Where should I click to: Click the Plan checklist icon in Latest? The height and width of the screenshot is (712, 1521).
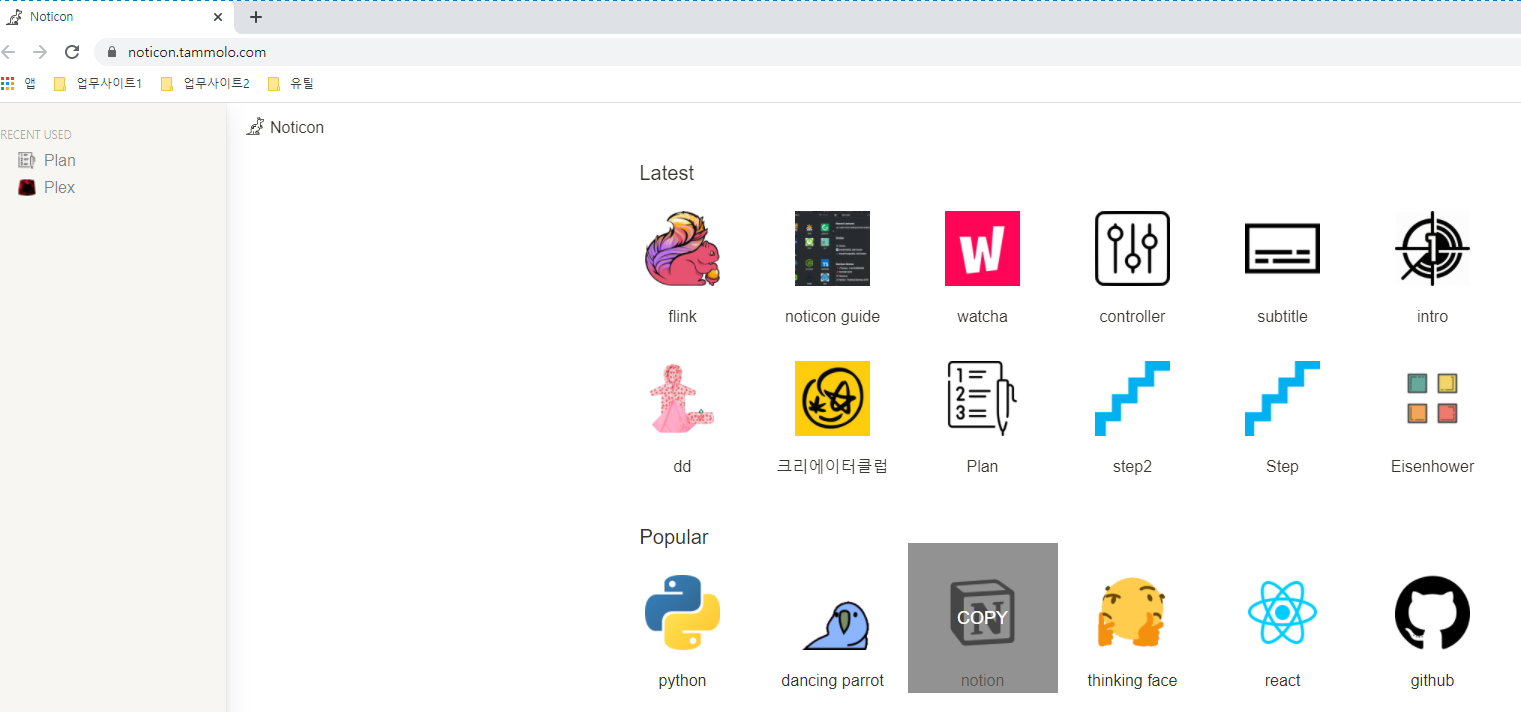[x=982, y=398]
